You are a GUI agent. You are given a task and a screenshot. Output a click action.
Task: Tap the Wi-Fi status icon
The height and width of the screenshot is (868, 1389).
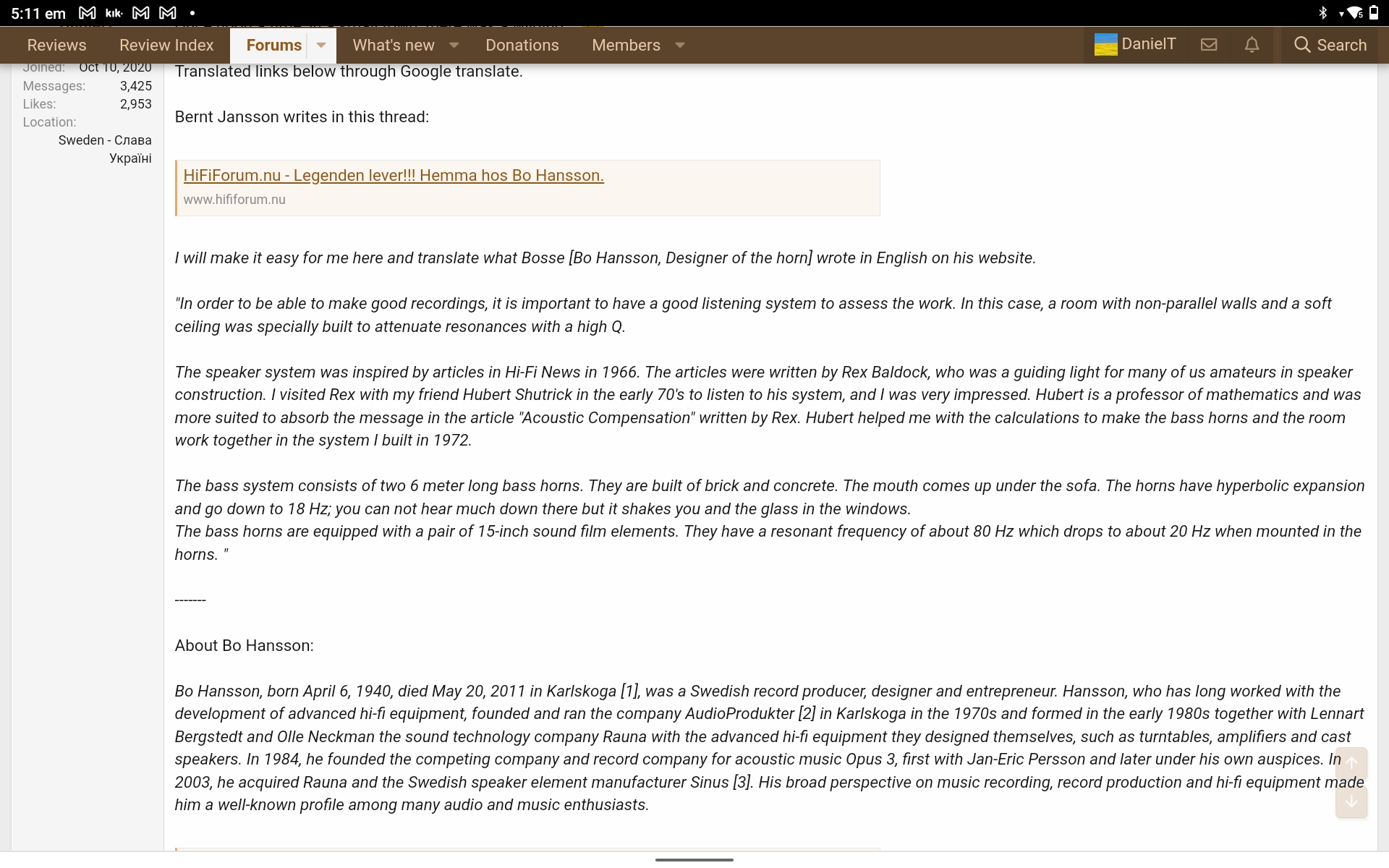[x=1354, y=13]
